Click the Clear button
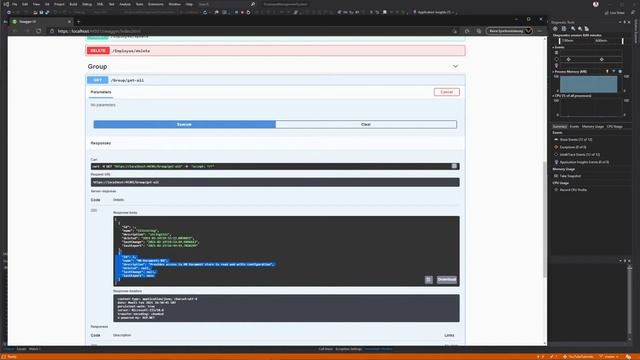This screenshot has height=360, width=640. point(366,124)
